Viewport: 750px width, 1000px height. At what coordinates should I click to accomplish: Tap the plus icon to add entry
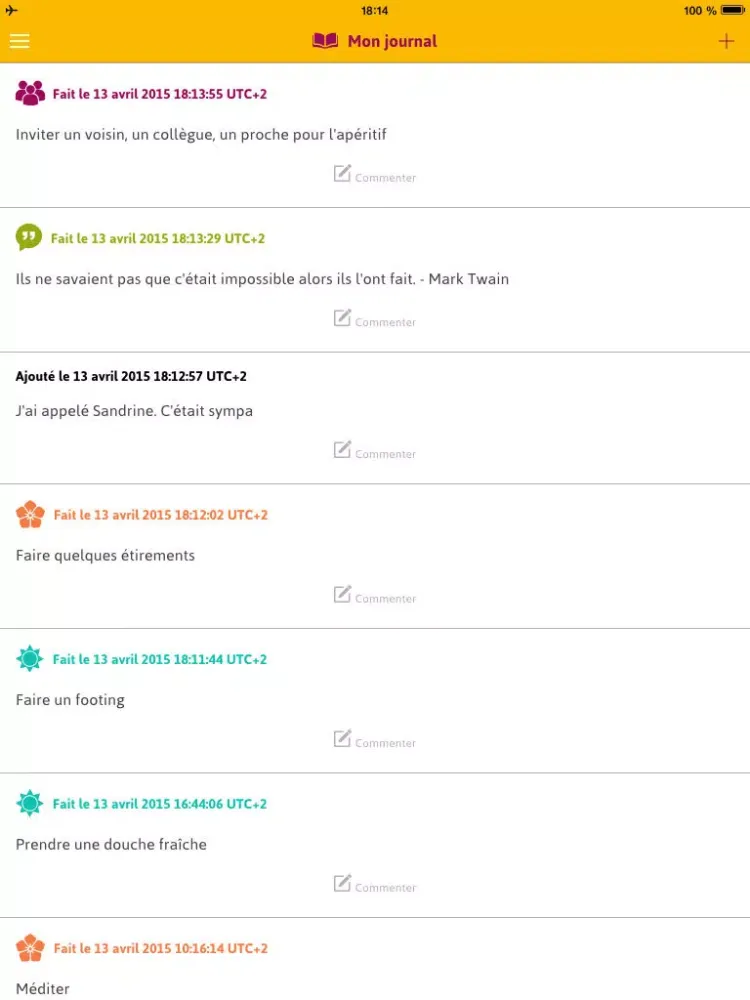click(x=726, y=41)
